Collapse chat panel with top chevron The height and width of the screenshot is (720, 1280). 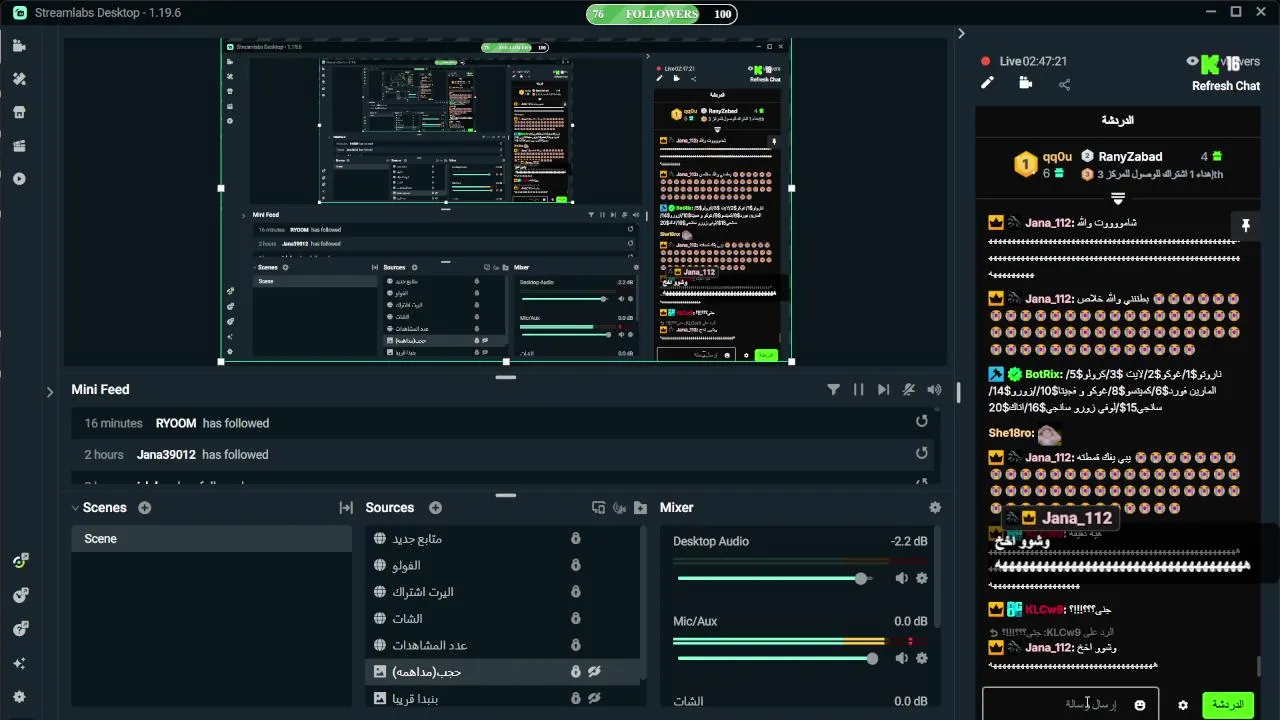tap(961, 33)
